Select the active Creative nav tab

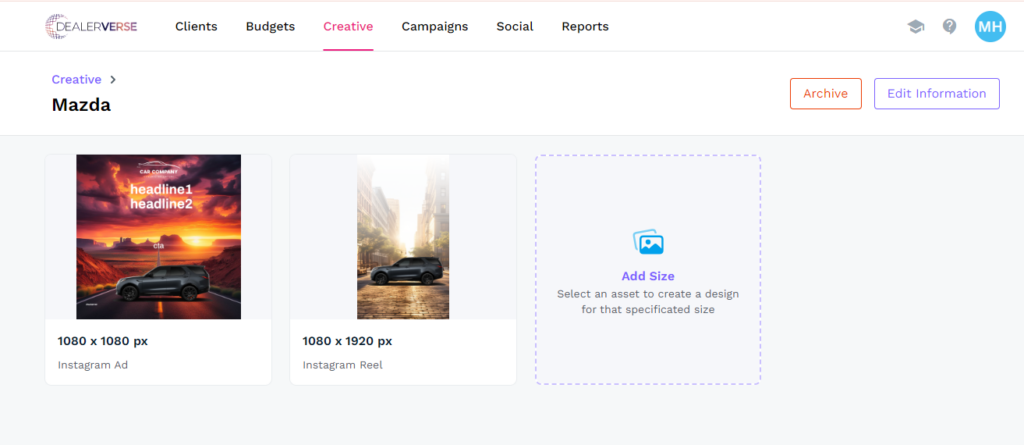click(348, 27)
